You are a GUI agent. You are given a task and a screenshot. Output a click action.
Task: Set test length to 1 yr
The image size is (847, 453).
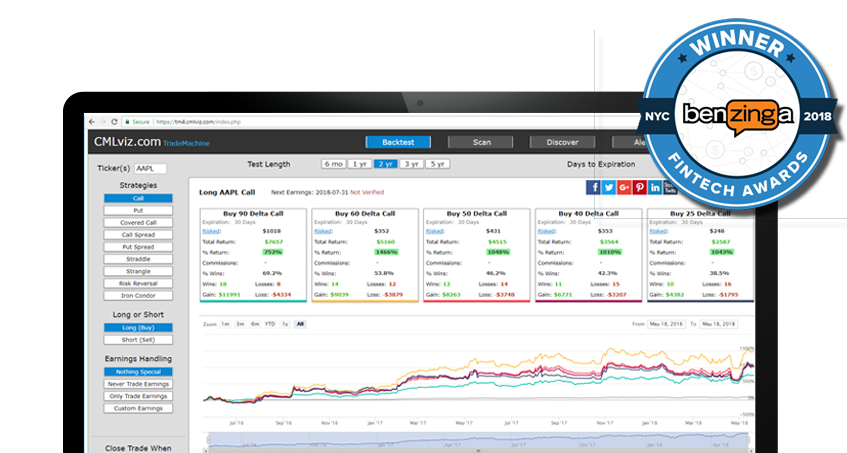pyautogui.click(x=359, y=164)
